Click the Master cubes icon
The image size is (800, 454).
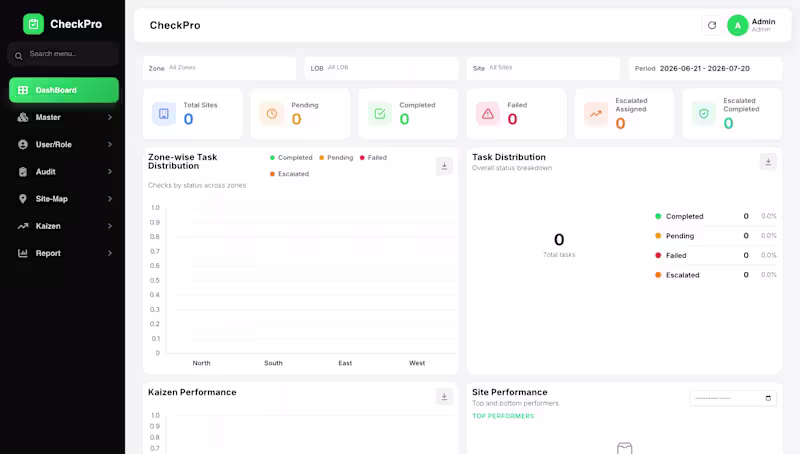click(x=23, y=117)
